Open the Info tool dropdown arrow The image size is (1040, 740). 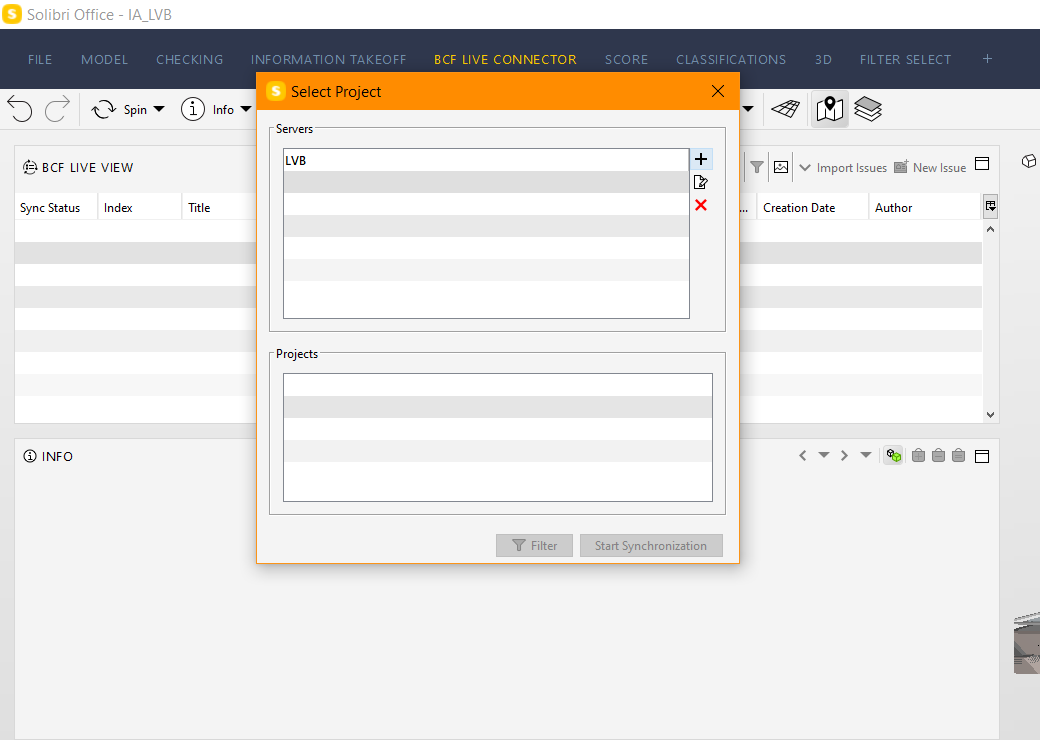pos(245,109)
